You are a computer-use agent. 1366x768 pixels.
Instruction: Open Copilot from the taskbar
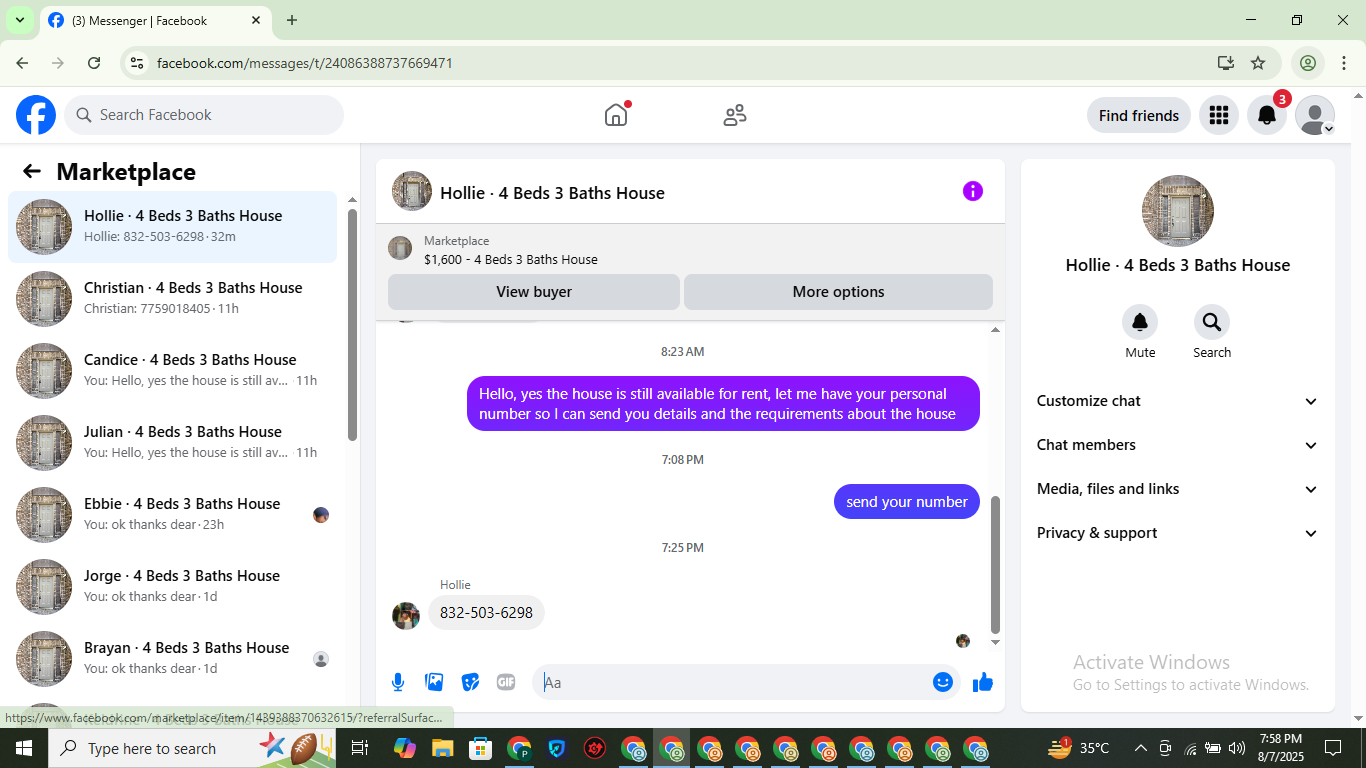point(405,748)
